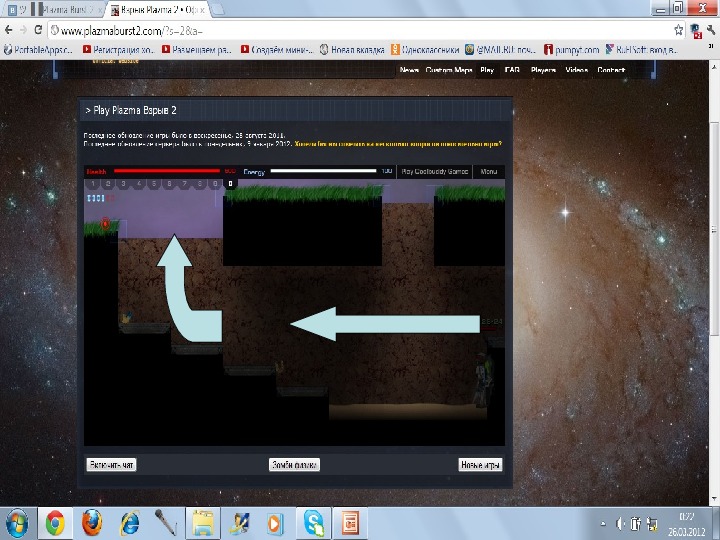Open Players in the site menu
720x540 pixels.
[543, 70]
